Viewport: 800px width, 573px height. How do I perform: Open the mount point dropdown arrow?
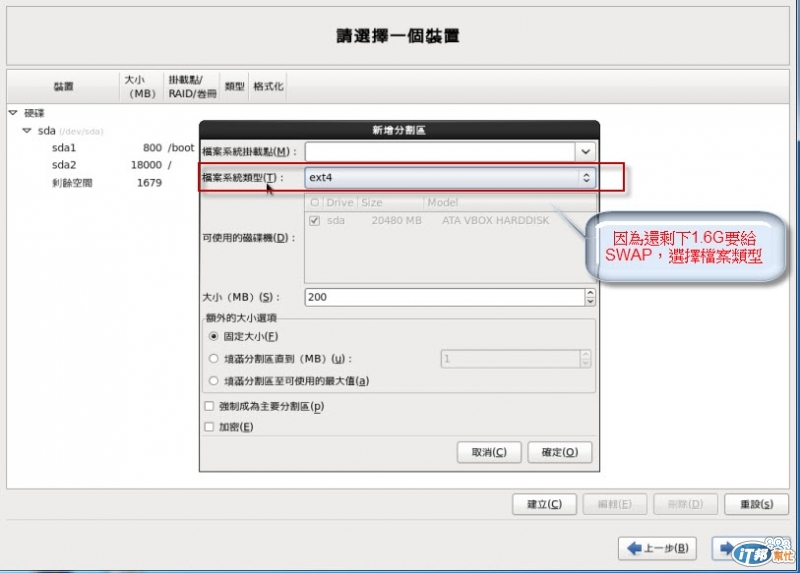[x=585, y=152]
